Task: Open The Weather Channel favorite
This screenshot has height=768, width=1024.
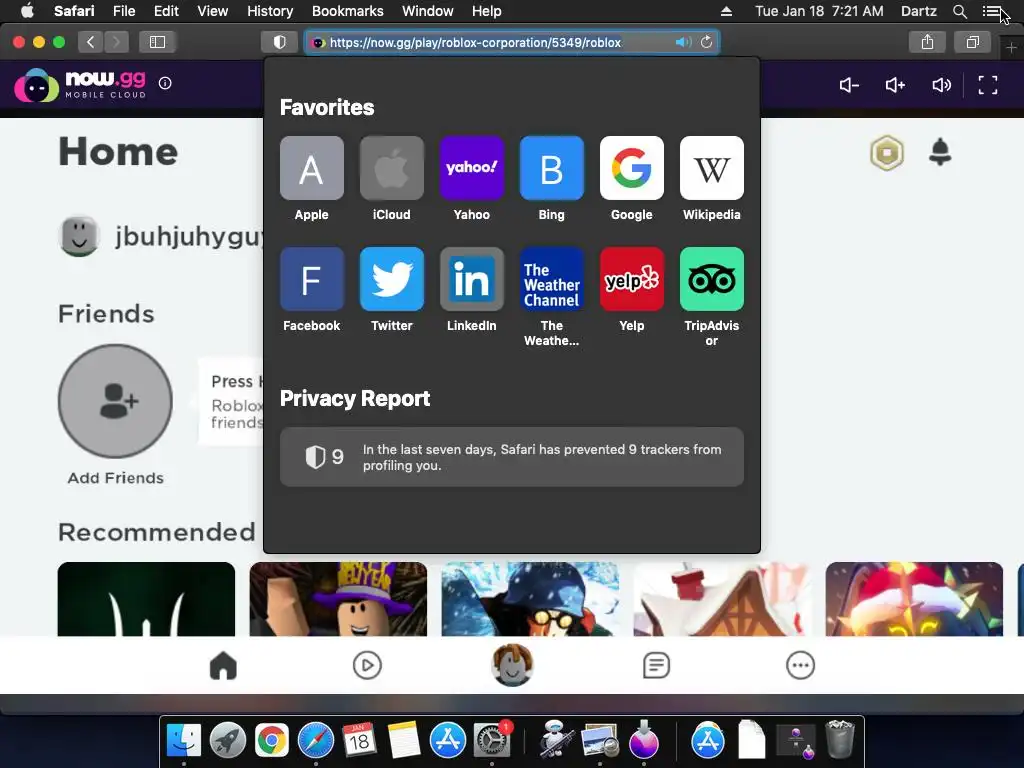Action: [552, 279]
